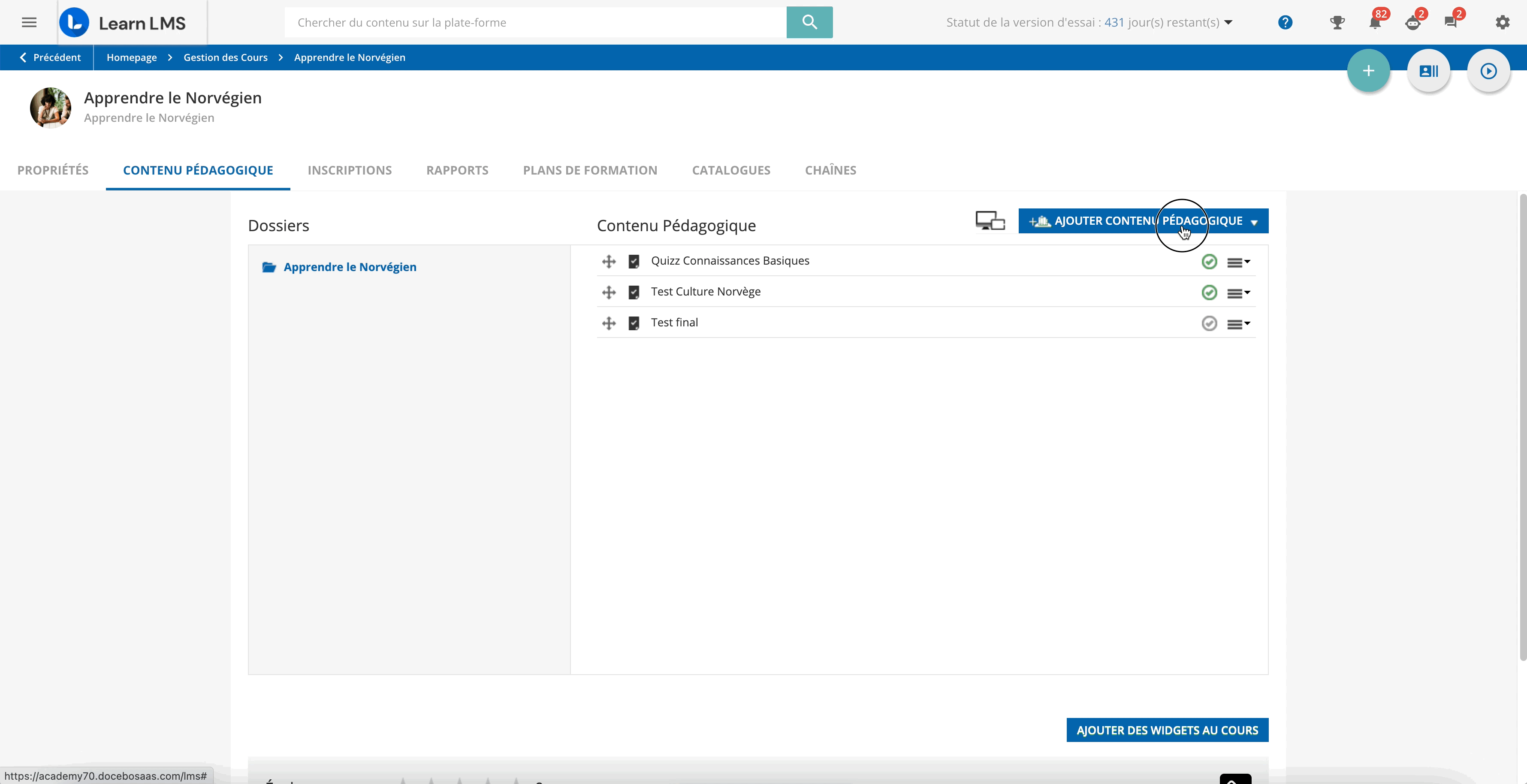
Task: Open the Plans de Formation tab
Action: tap(590, 170)
